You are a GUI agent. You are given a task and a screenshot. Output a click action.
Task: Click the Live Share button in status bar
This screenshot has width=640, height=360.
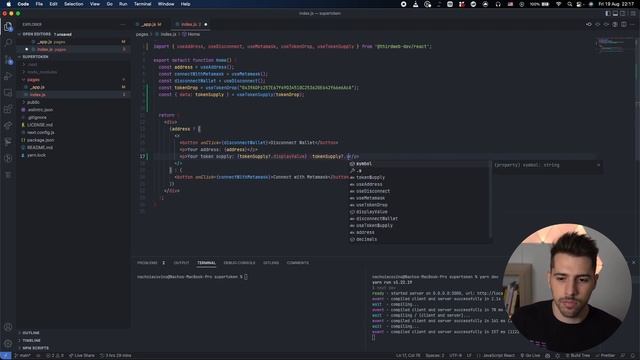tap(82, 356)
